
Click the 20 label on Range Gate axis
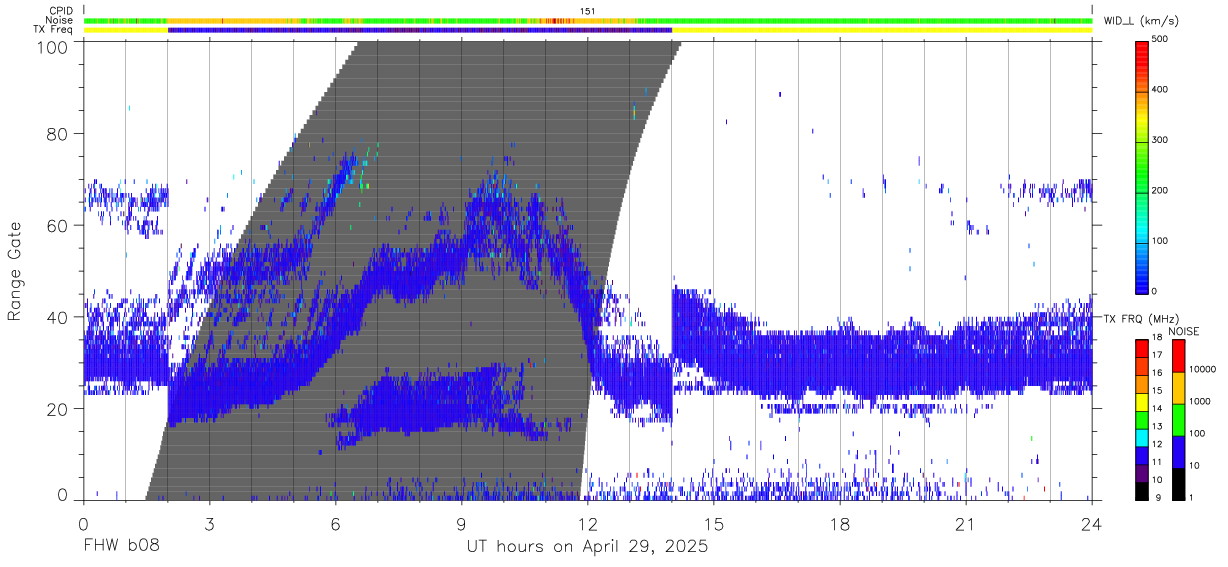point(57,409)
